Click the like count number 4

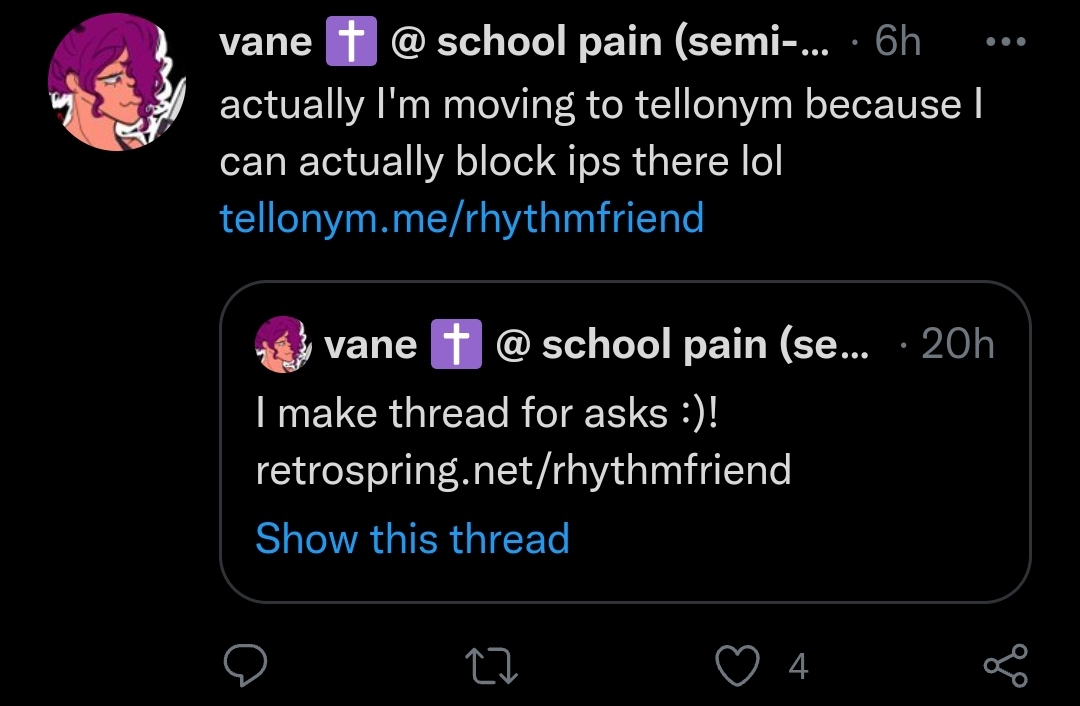point(798,666)
